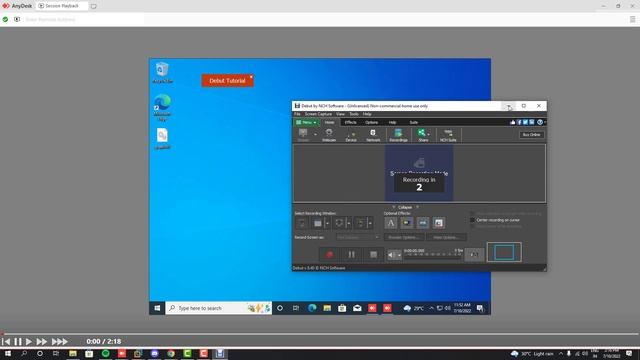
Task: Expand the green Menu dropdown in Debut
Action: 306,122
